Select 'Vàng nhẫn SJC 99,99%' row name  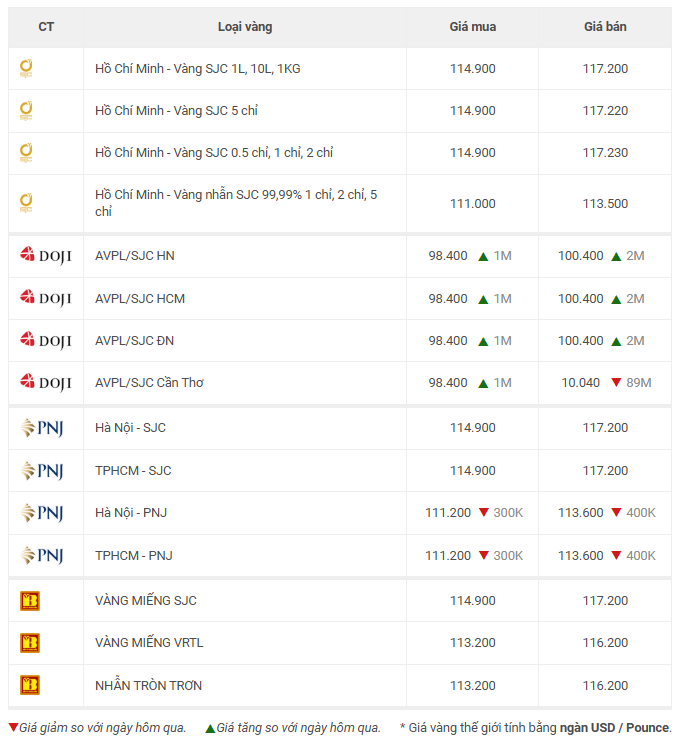point(236,203)
